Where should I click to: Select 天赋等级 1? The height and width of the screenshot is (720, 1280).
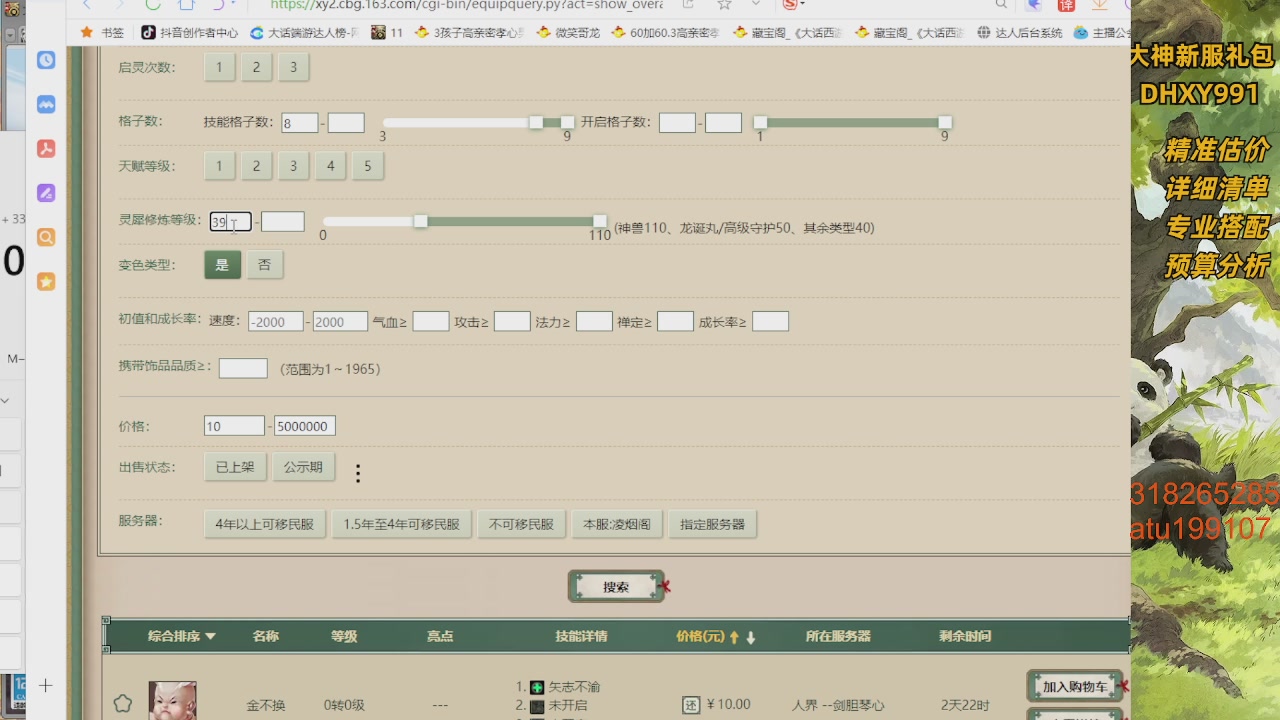[219, 166]
